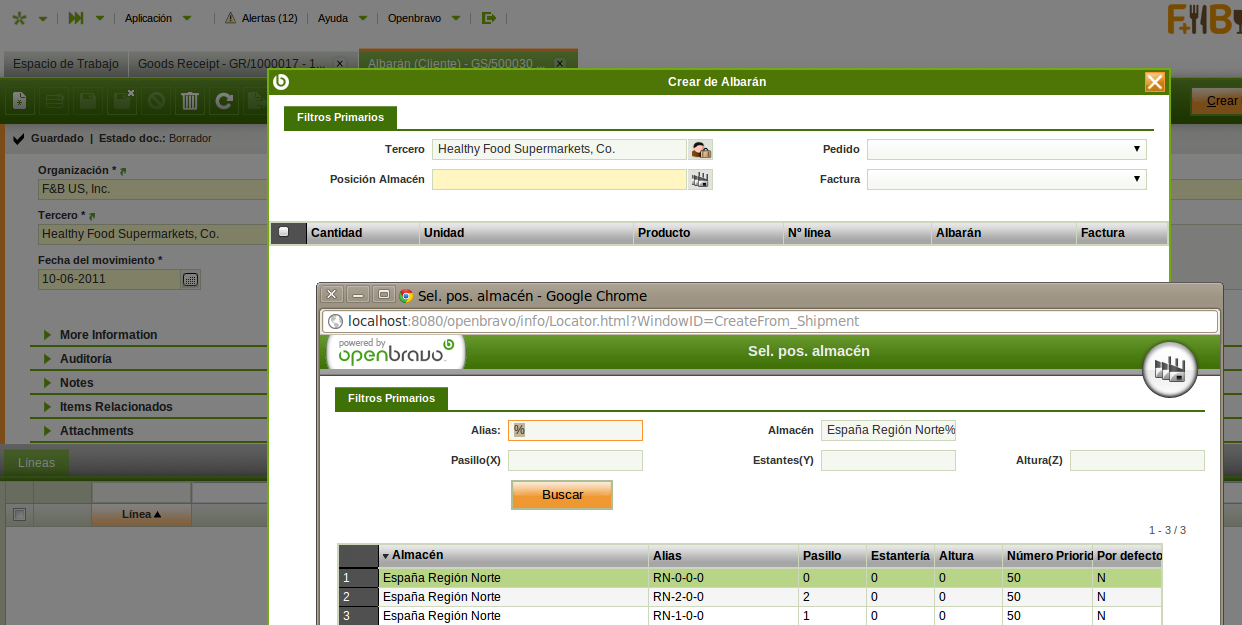This screenshot has height=625, width=1242.
Task: Open the Pedido dropdown
Action: 1006,149
